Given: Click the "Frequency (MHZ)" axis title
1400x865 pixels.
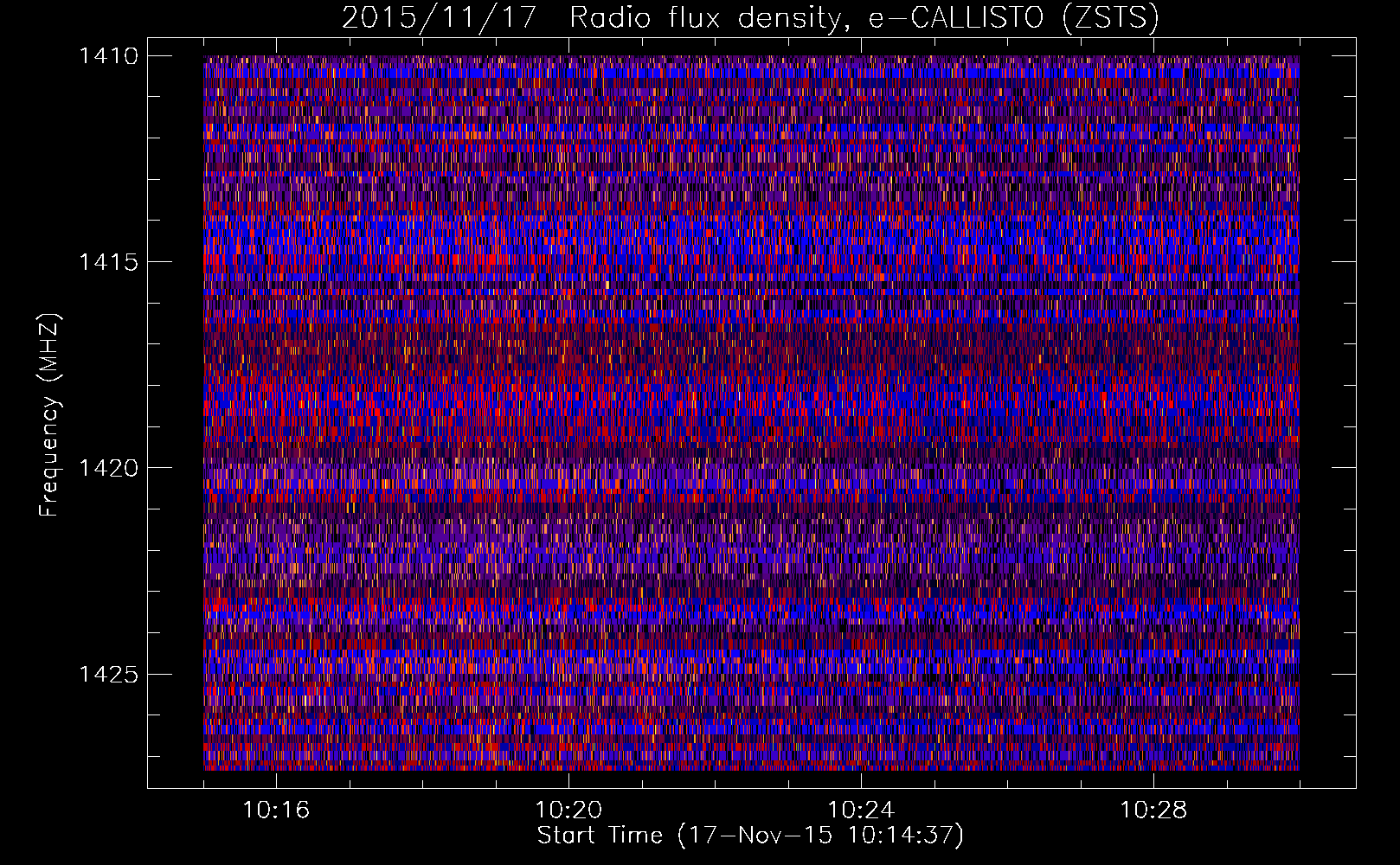Looking at the screenshot, I should [x=49, y=415].
